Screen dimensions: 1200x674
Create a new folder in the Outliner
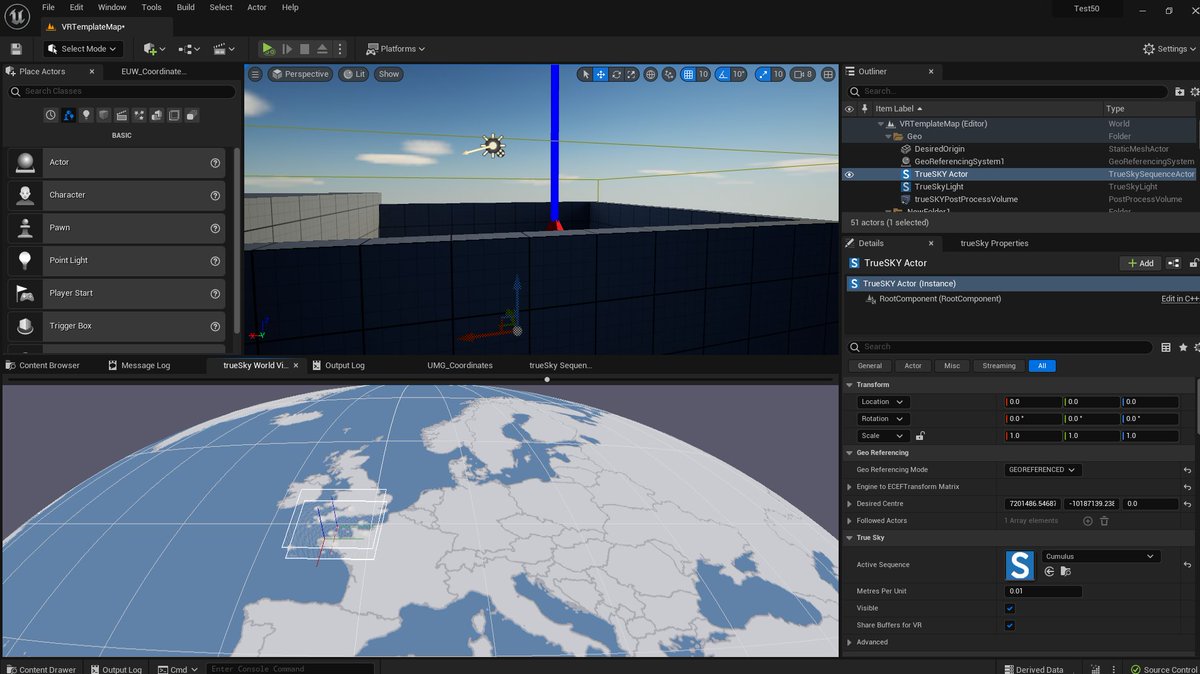tap(1179, 91)
